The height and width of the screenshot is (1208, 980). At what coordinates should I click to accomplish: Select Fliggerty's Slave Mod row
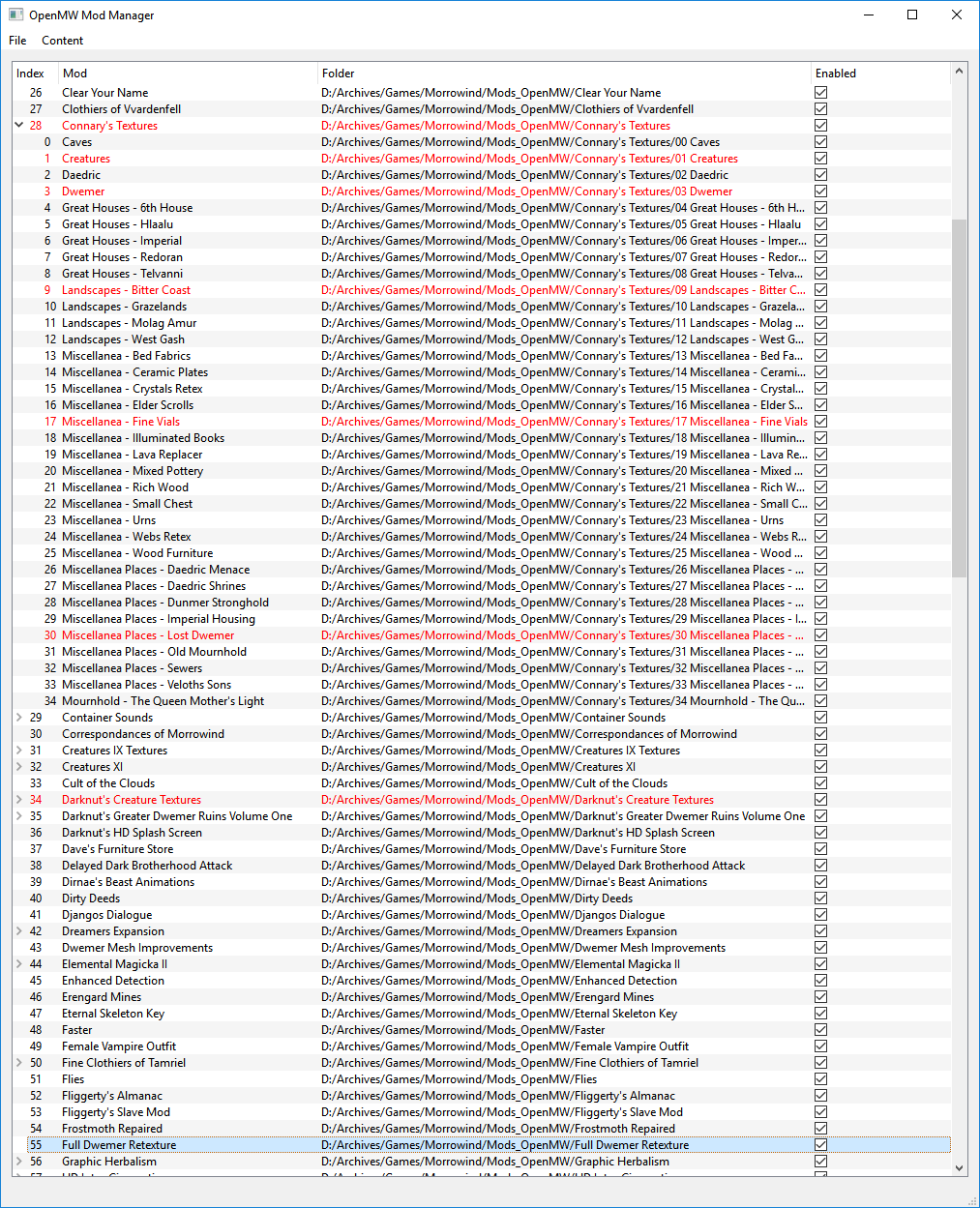482,1112
